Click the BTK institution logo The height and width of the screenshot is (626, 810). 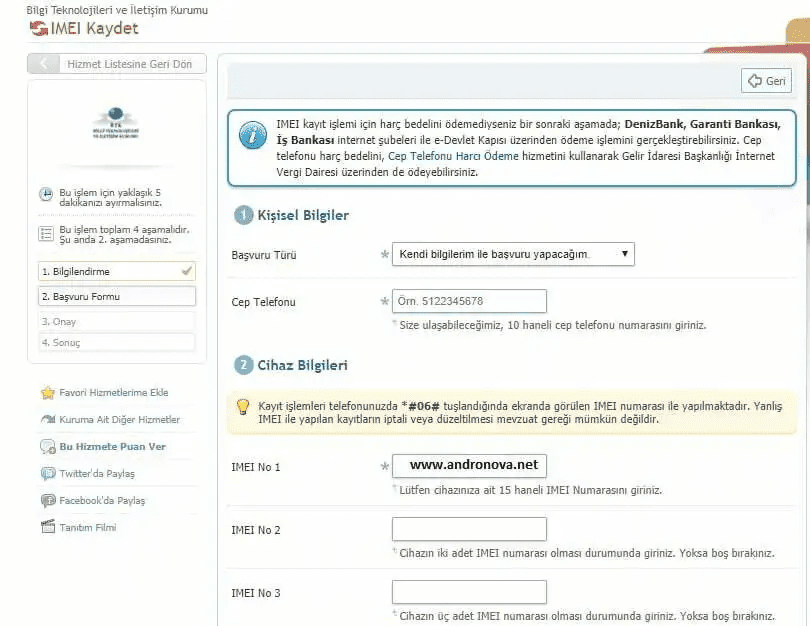(x=116, y=123)
